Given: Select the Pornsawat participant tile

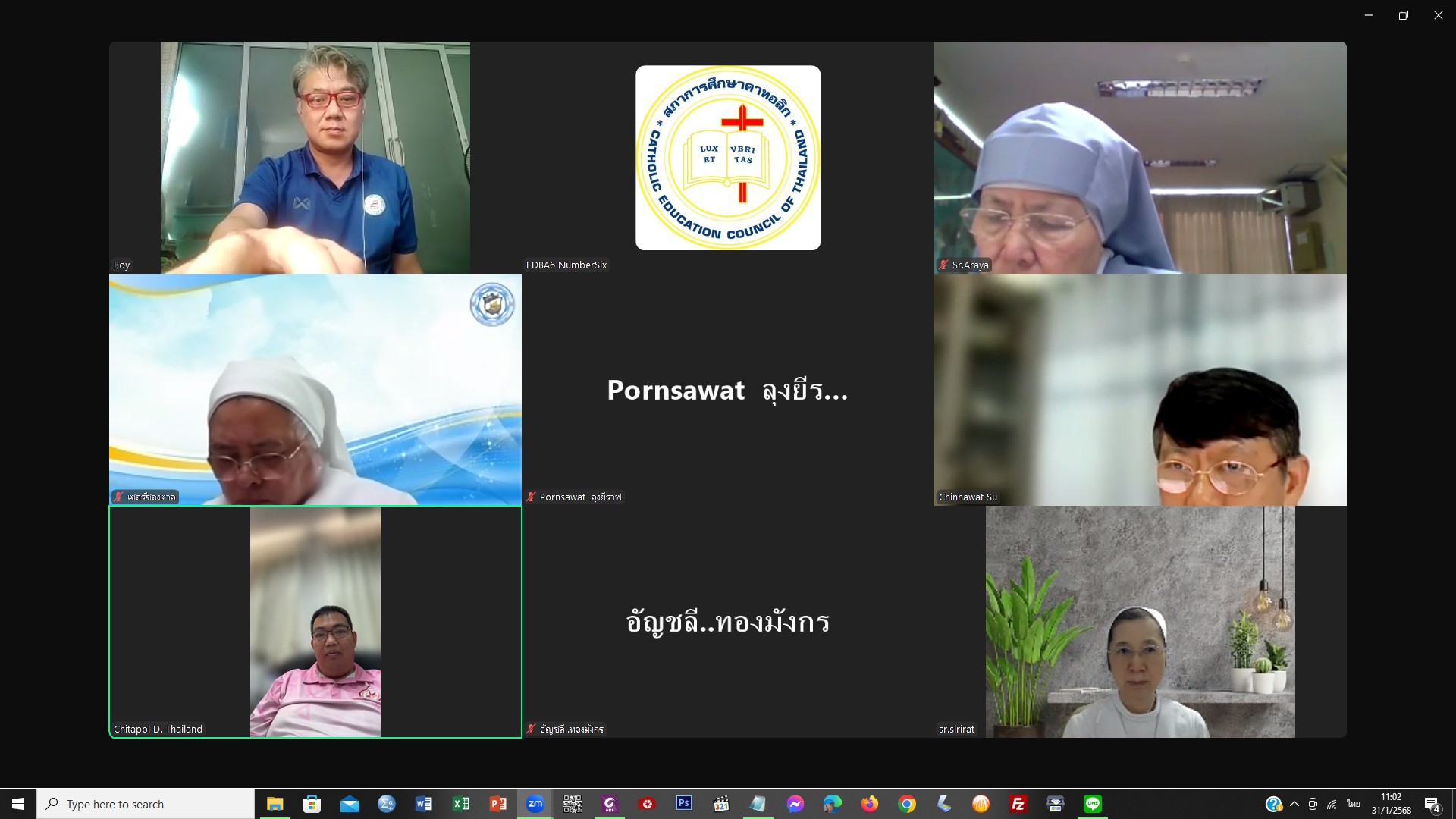Looking at the screenshot, I should coord(728,390).
